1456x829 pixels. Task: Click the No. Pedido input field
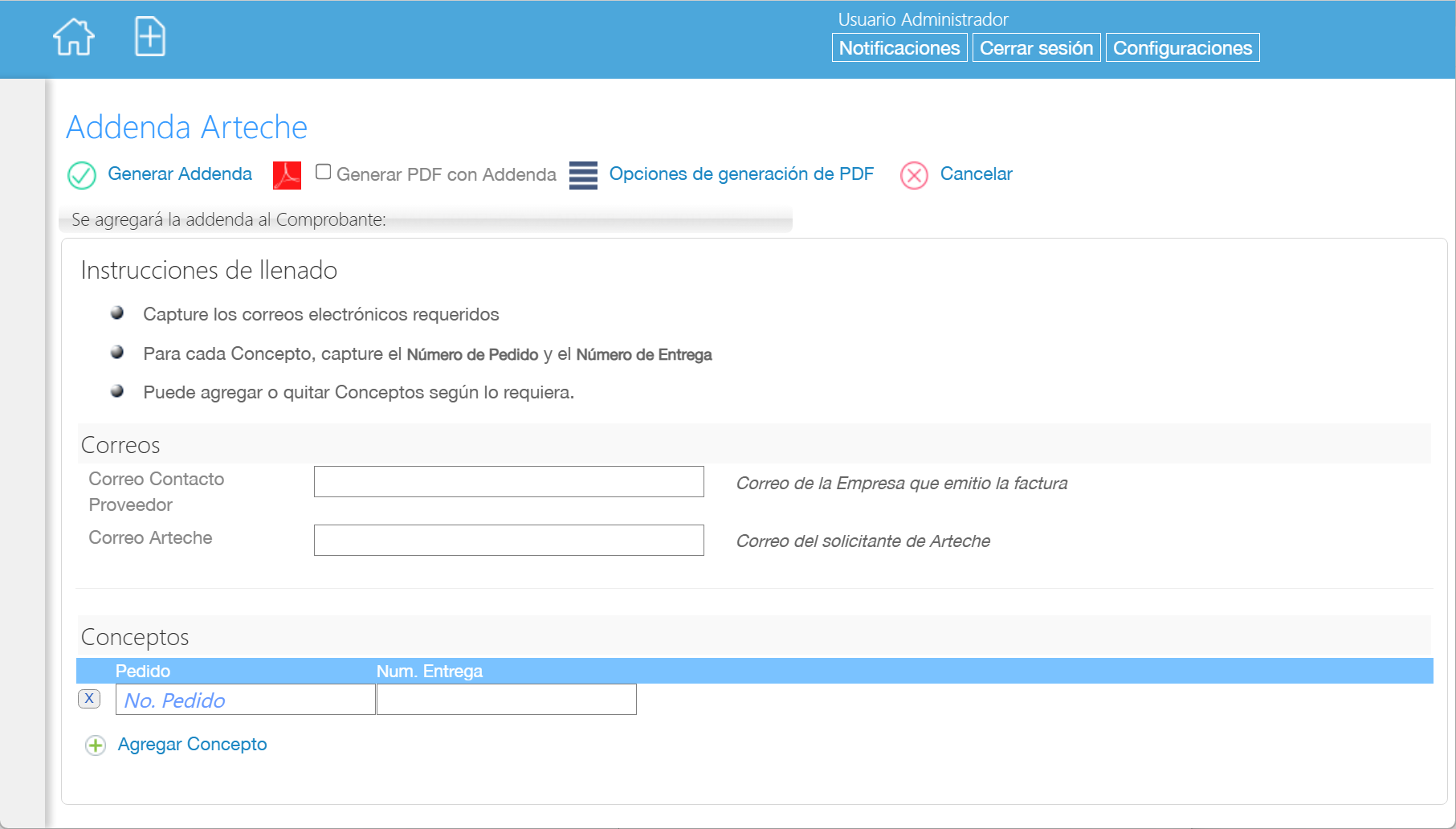tap(246, 700)
